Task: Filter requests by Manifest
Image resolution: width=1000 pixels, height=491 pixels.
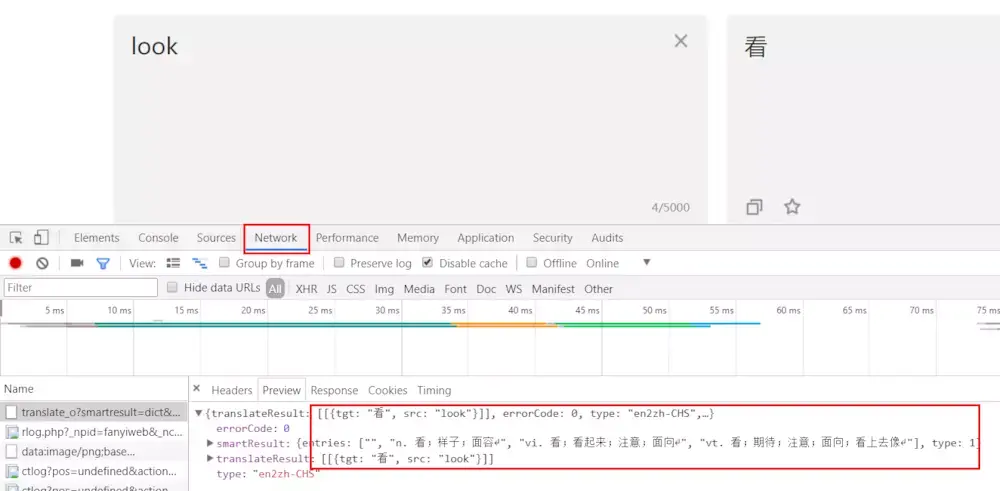Action: click(553, 289)
